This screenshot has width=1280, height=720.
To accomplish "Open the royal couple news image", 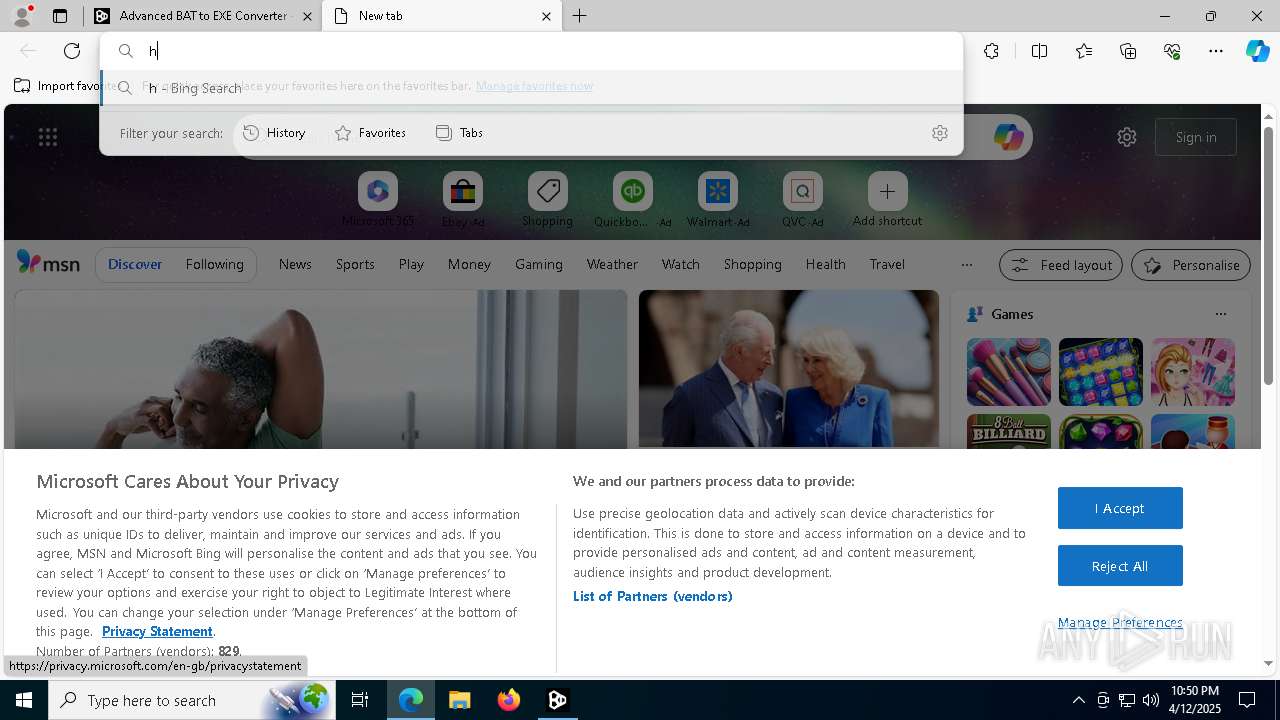I will [x=789, y=369].
